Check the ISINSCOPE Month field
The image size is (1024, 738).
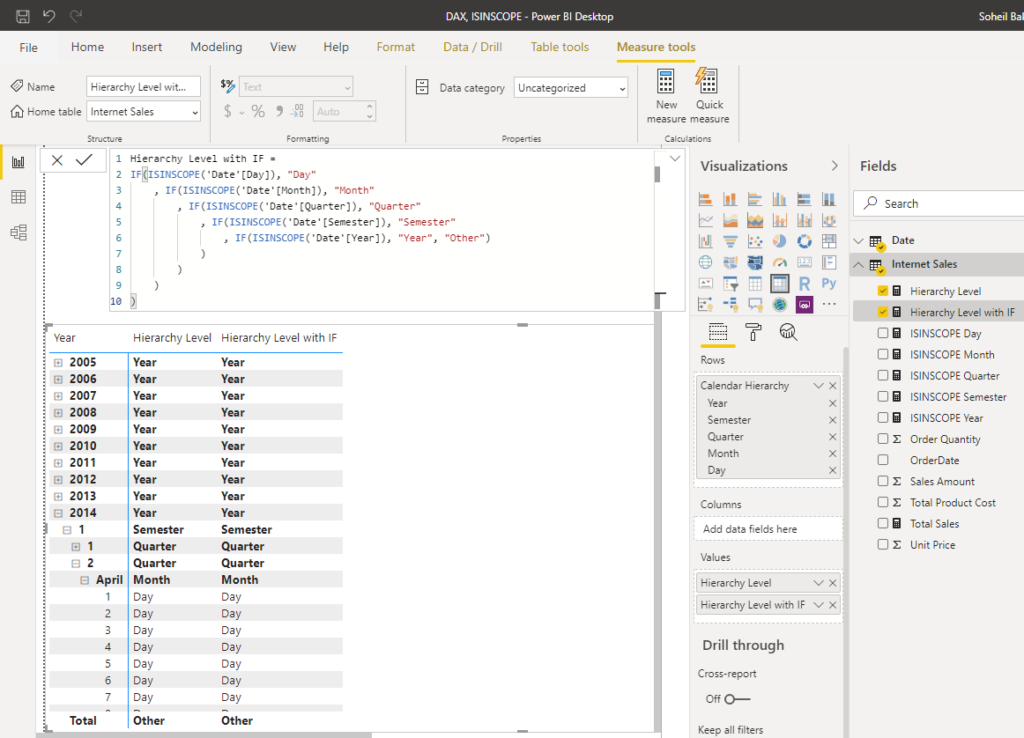tap(883, 354)
